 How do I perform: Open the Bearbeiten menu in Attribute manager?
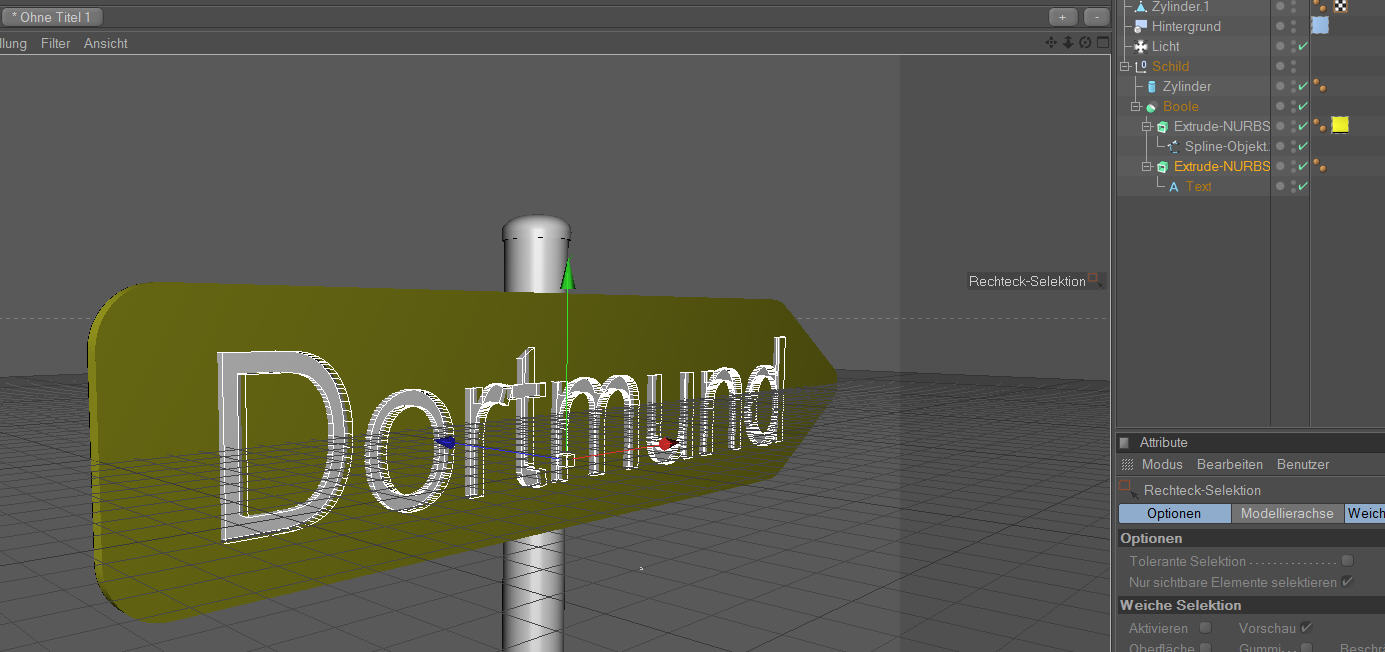(x=1230, y=464)
